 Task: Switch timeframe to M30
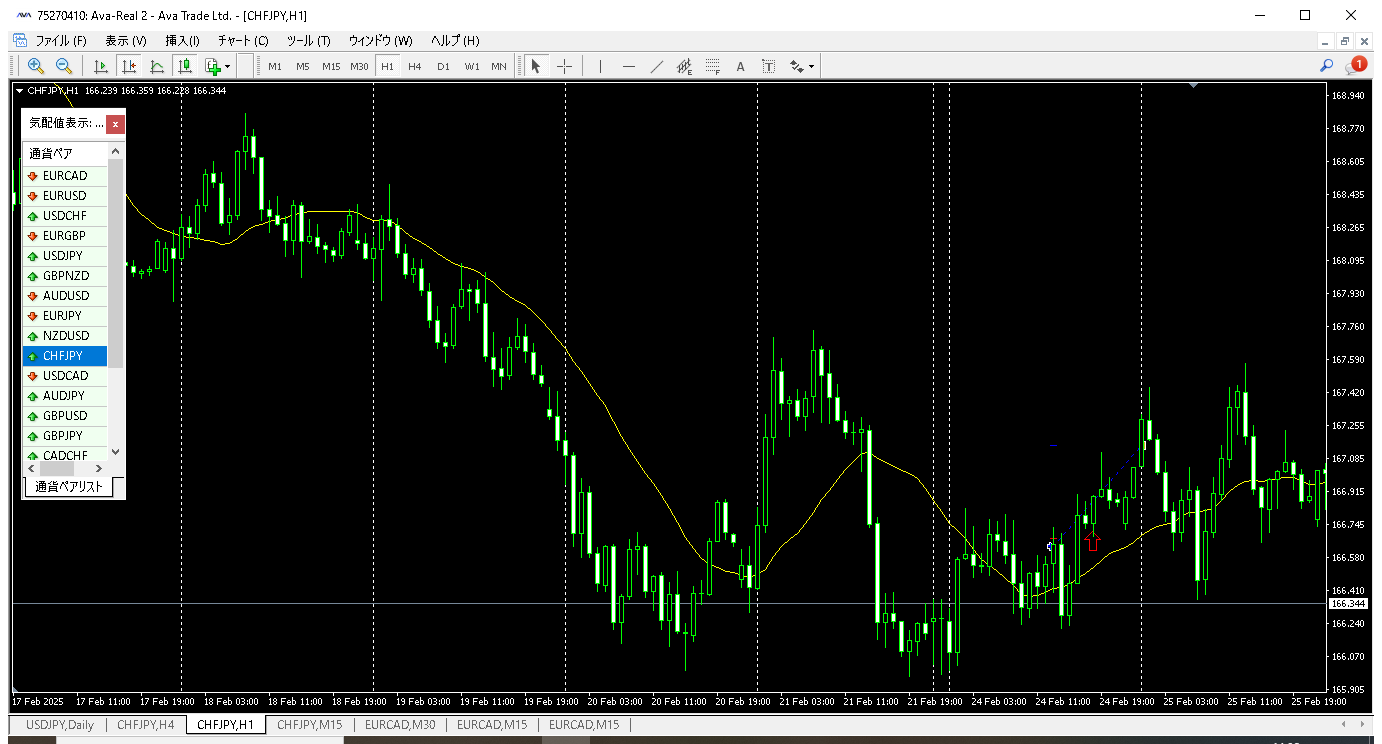click(x=360, y=66)
